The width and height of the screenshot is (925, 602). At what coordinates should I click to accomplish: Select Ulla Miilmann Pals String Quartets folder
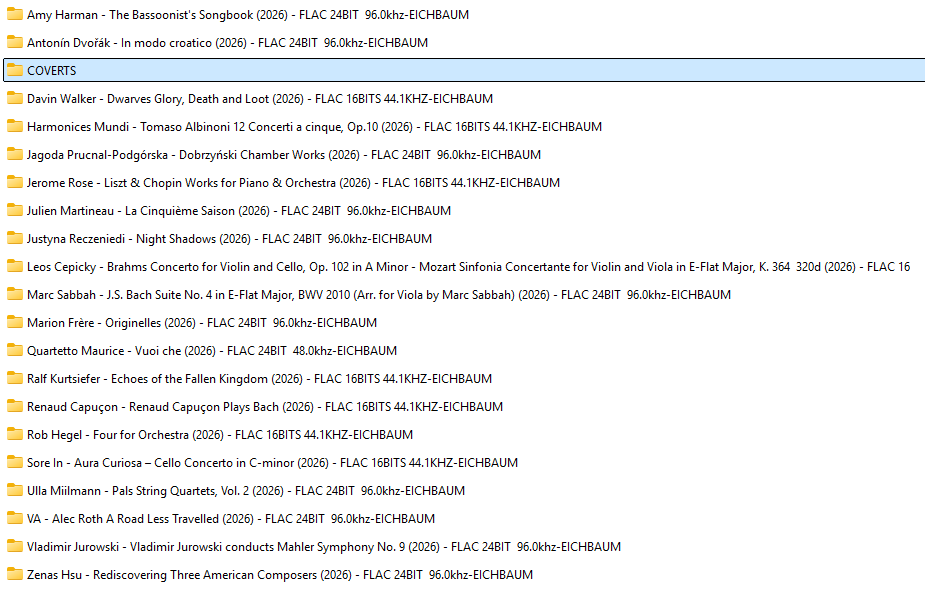point(246,491)
